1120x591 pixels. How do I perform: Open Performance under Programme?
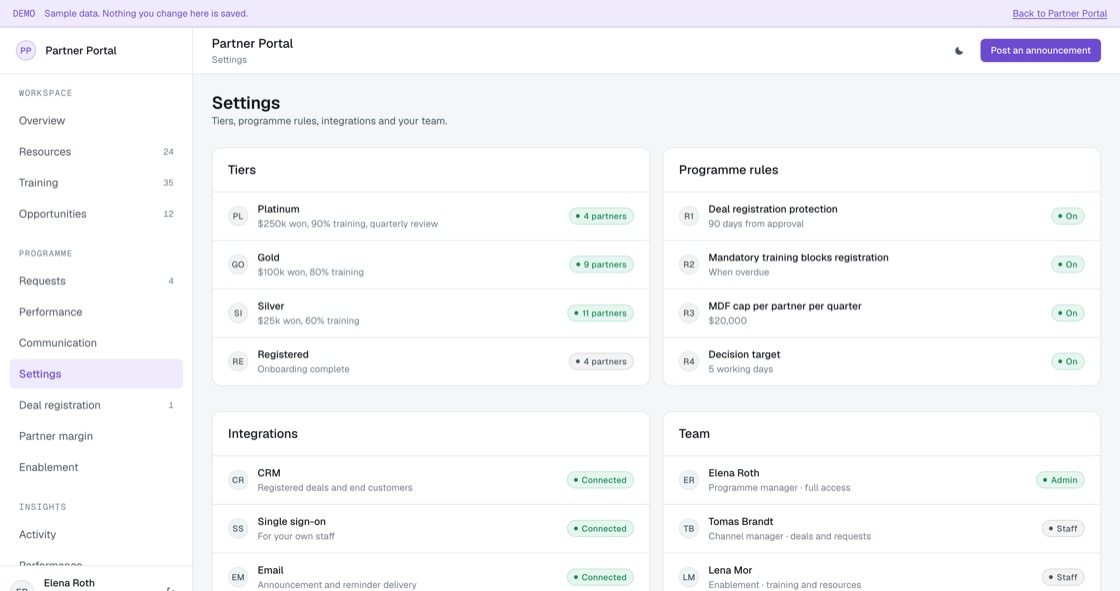pos(96,312)
